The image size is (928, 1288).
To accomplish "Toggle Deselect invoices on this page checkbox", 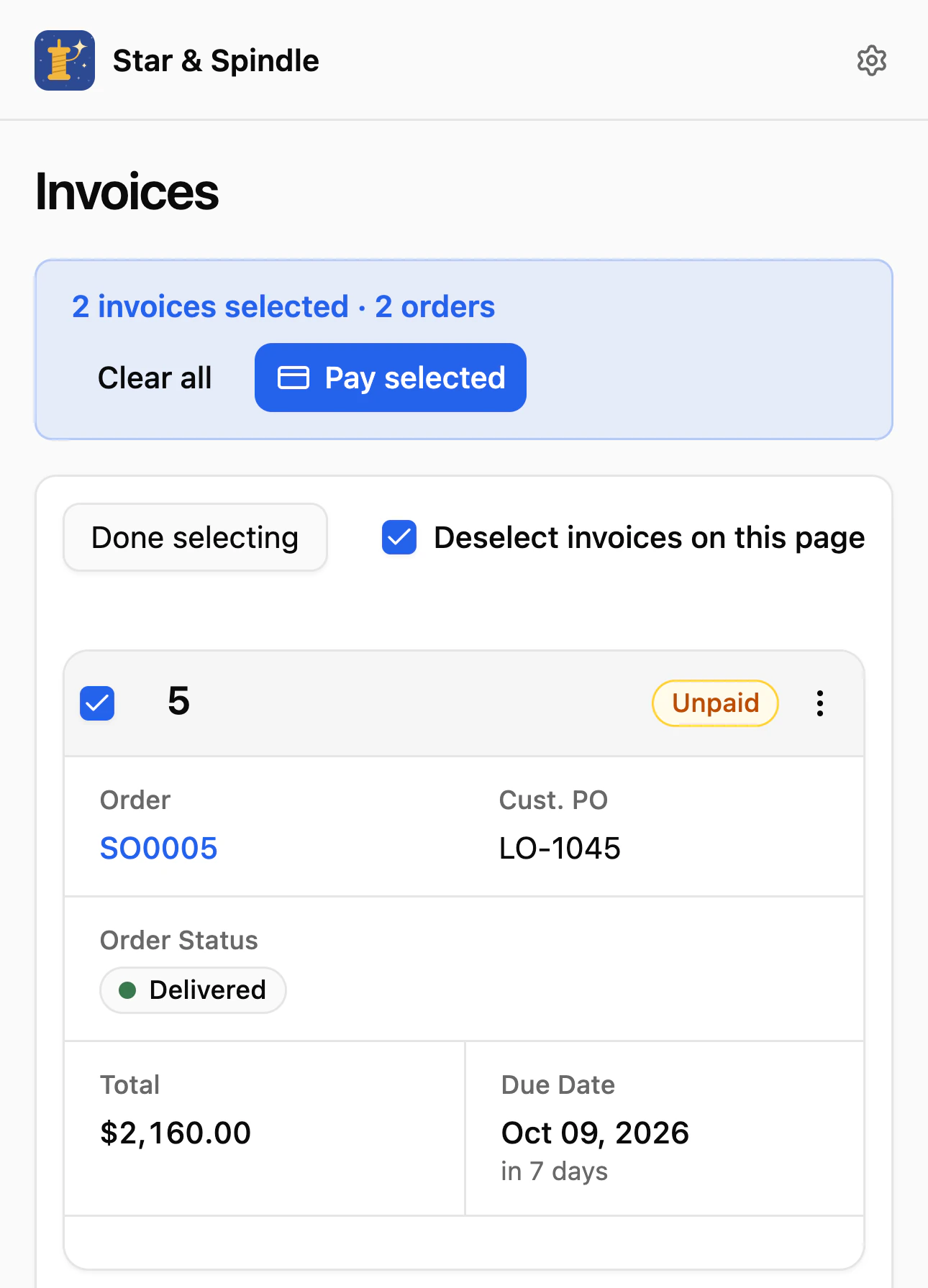I will tap(399, 537).
